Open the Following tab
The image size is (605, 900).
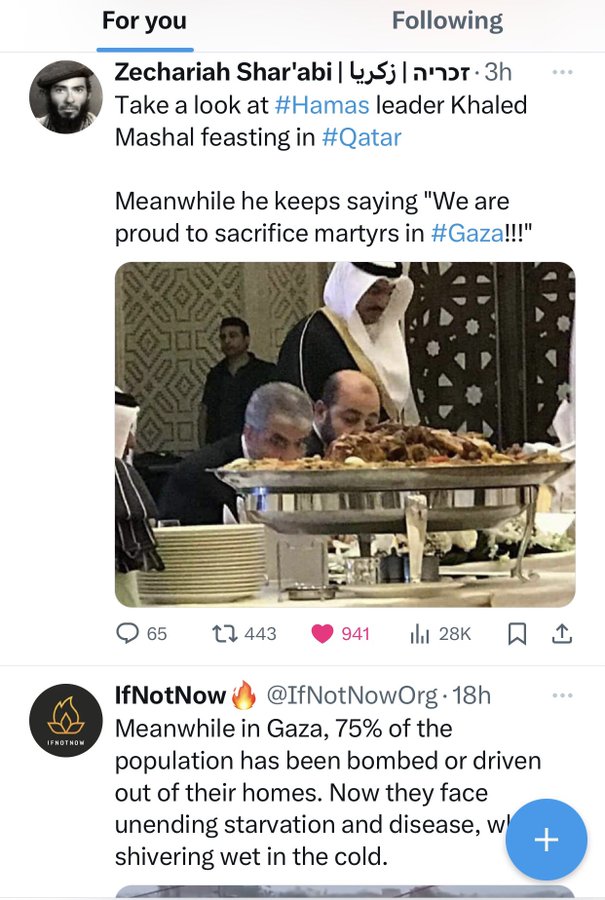click(447, 21)
